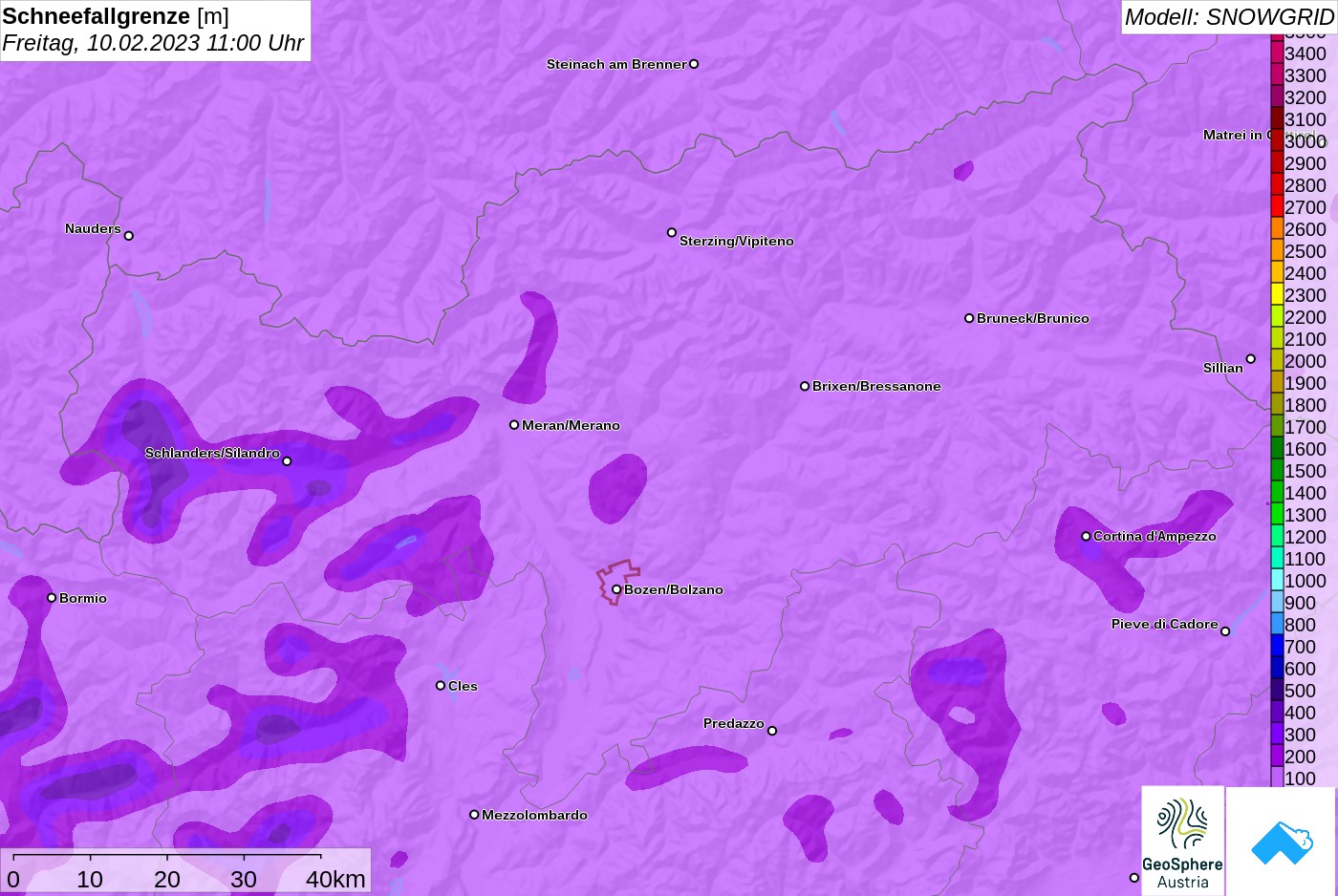Click the 'Modell: SNOWGRID' label
Image resolution: width=1338 pixels, height=896 pixels.
(x=1229, y=17)
